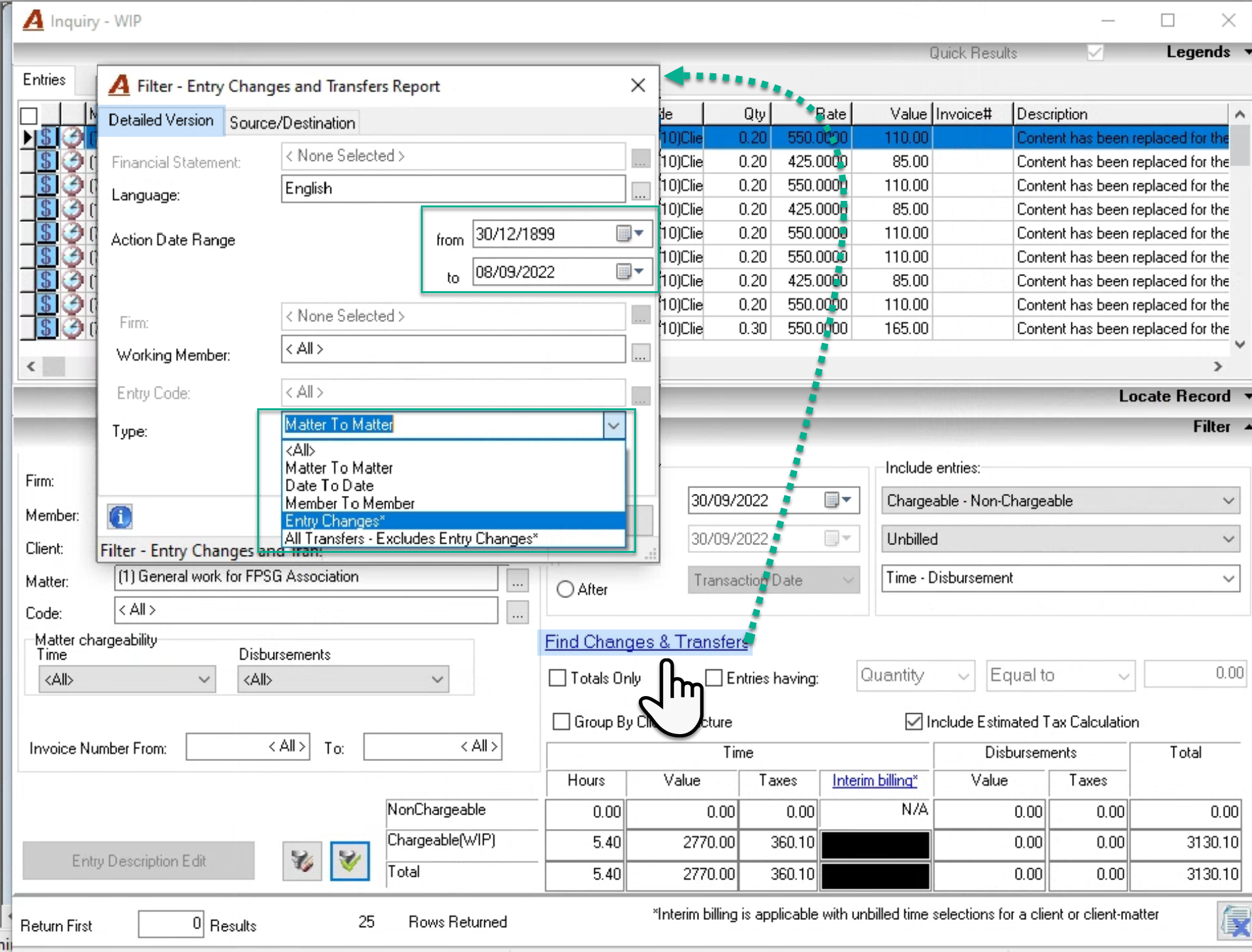The image size is (1252, 952).
Task: Expand the Unbilled dropdown
Action: click(1060, 539)
